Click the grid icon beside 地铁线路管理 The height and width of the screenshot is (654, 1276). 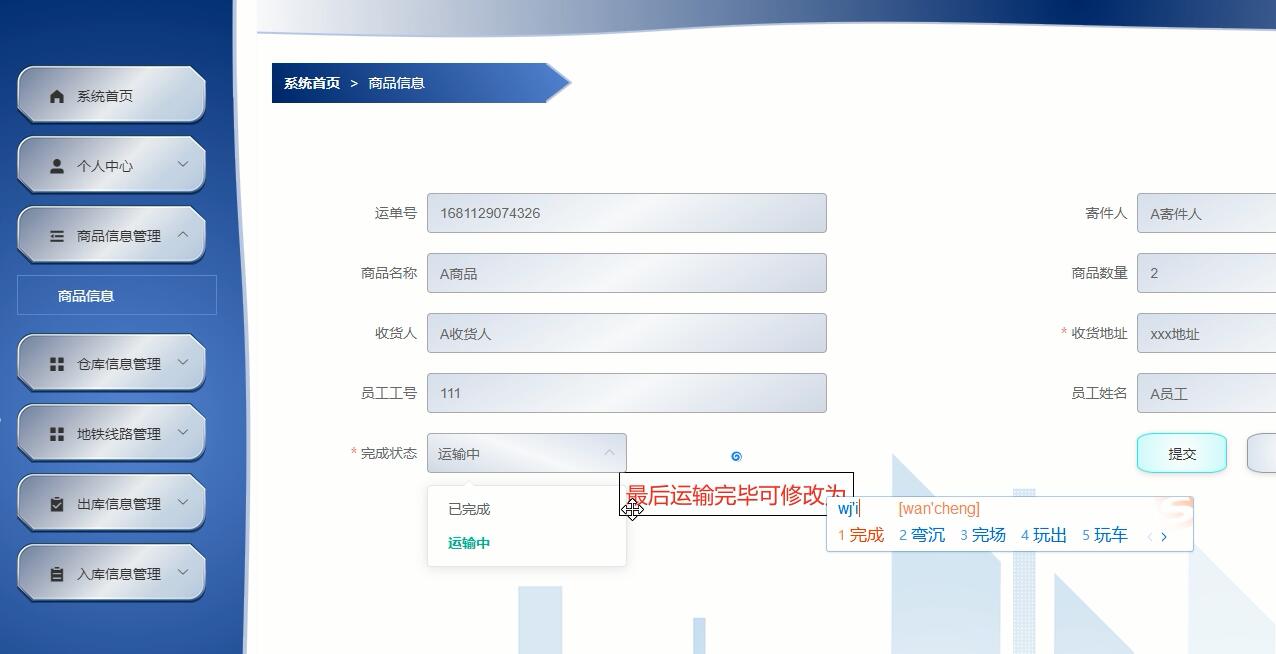tap(57, 434)
